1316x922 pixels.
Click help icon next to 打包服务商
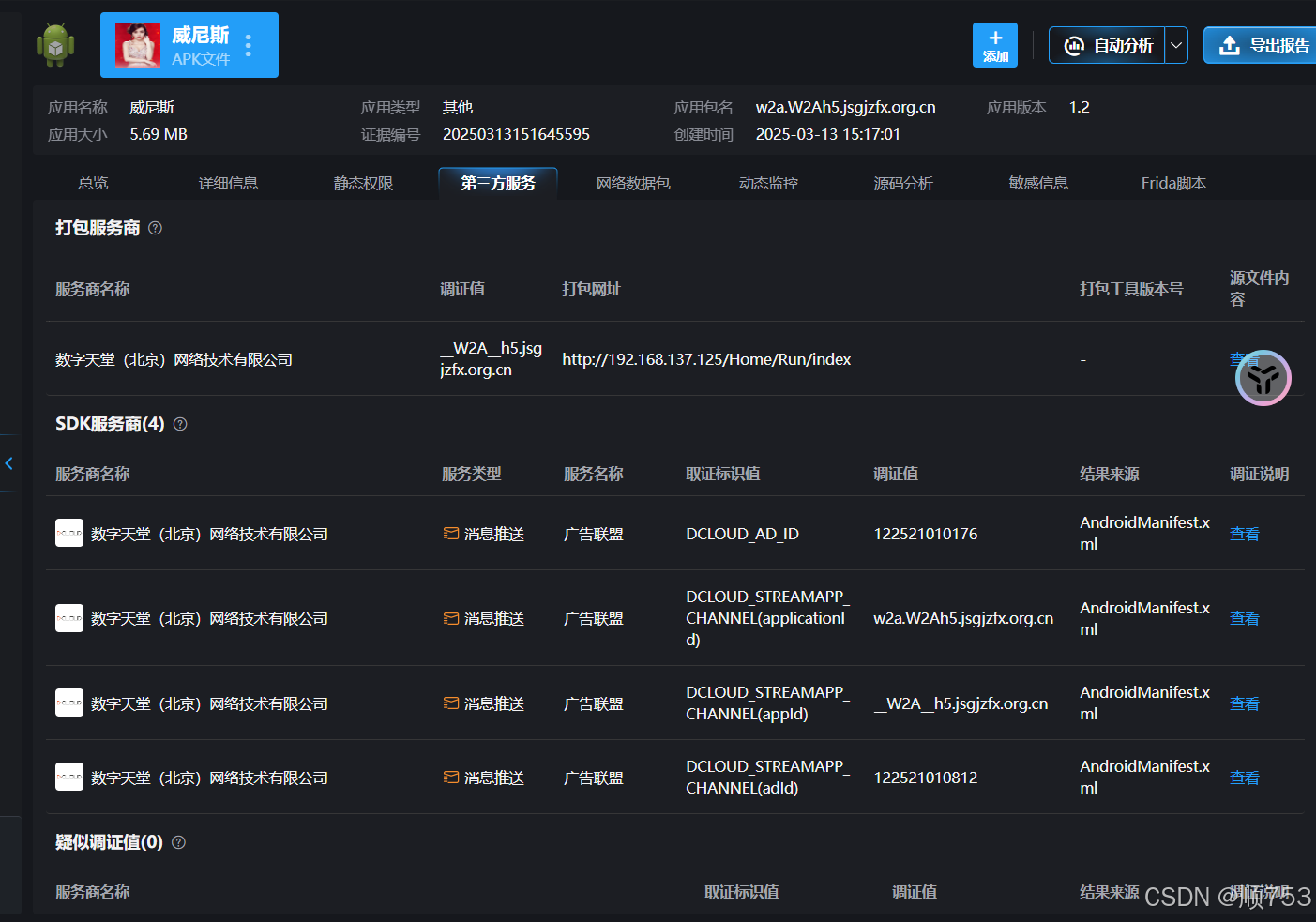point(156,228)
